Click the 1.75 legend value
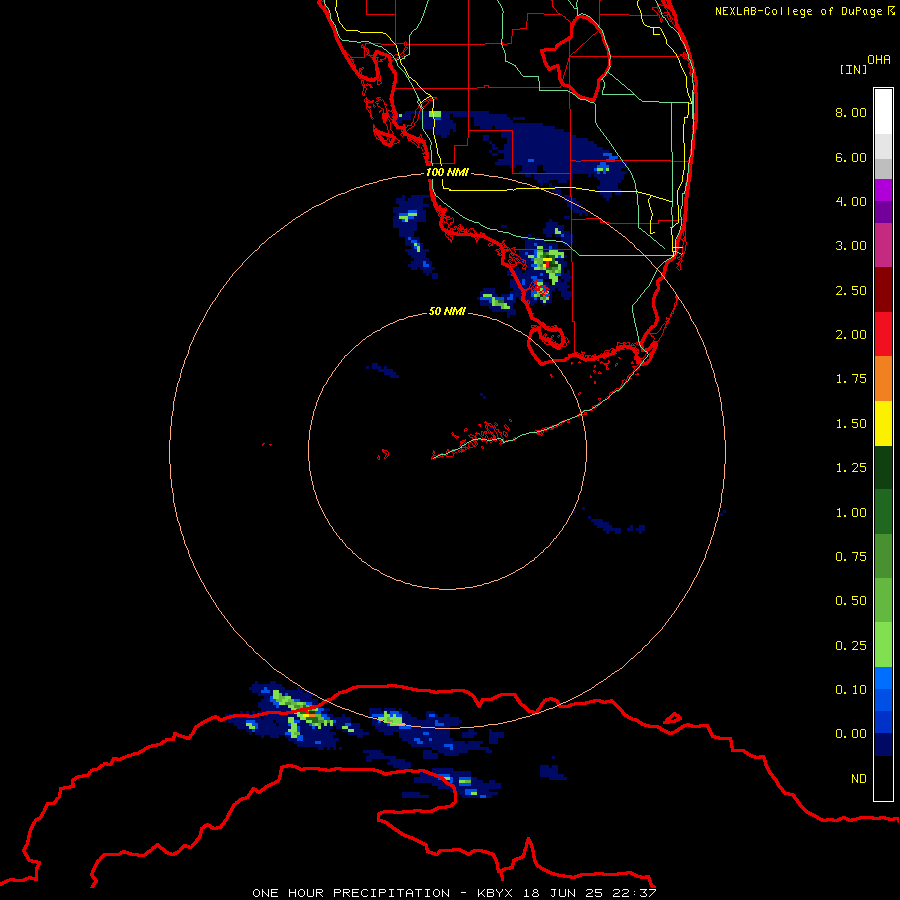The height and width of the screenshot is (900, 900). [851, 379]
